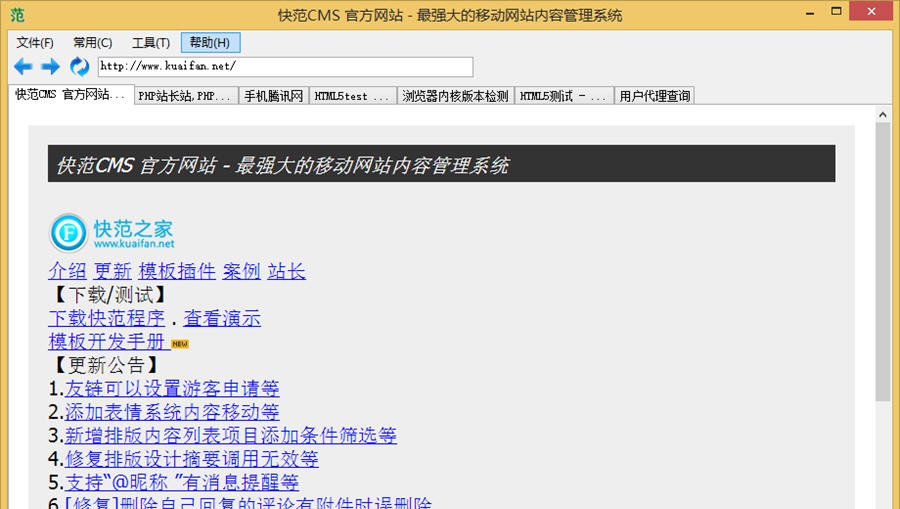Open the 更新 link

point(112,271)
